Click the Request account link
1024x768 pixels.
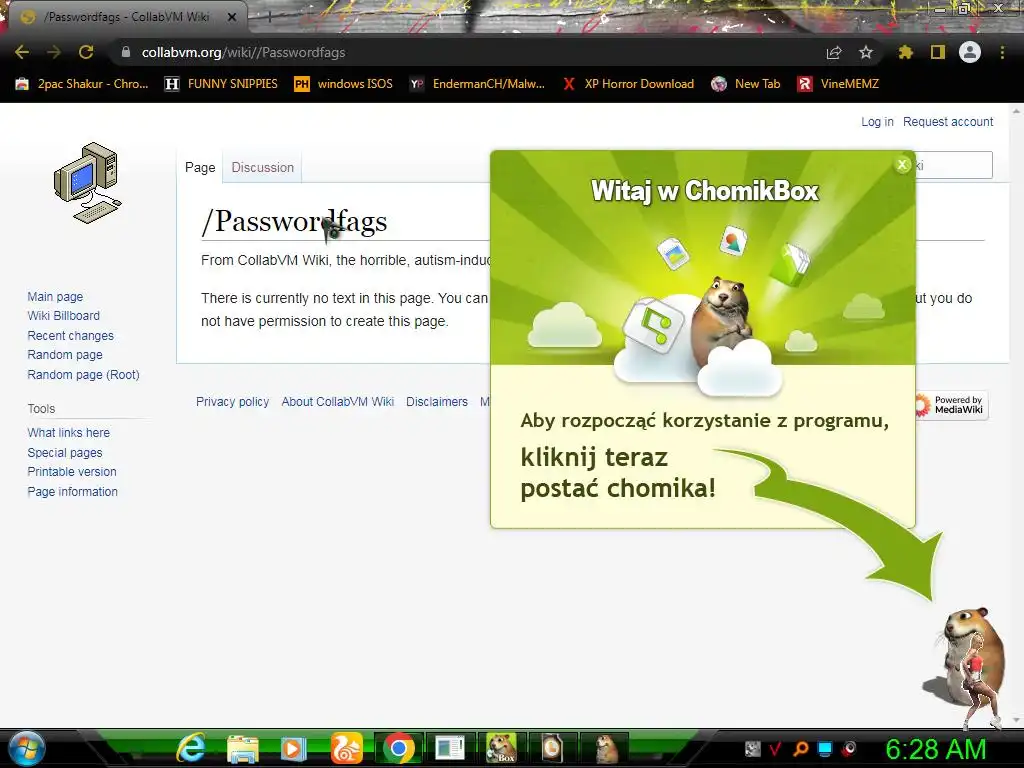pos(948,121)
